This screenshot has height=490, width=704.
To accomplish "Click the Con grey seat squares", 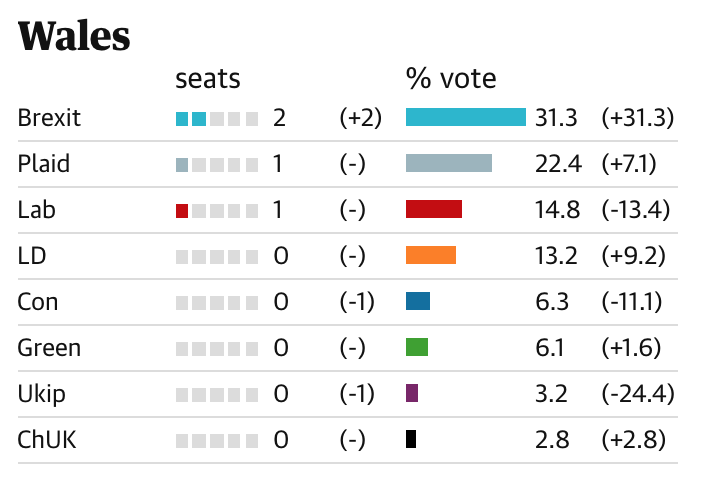I will click(216, 302).
